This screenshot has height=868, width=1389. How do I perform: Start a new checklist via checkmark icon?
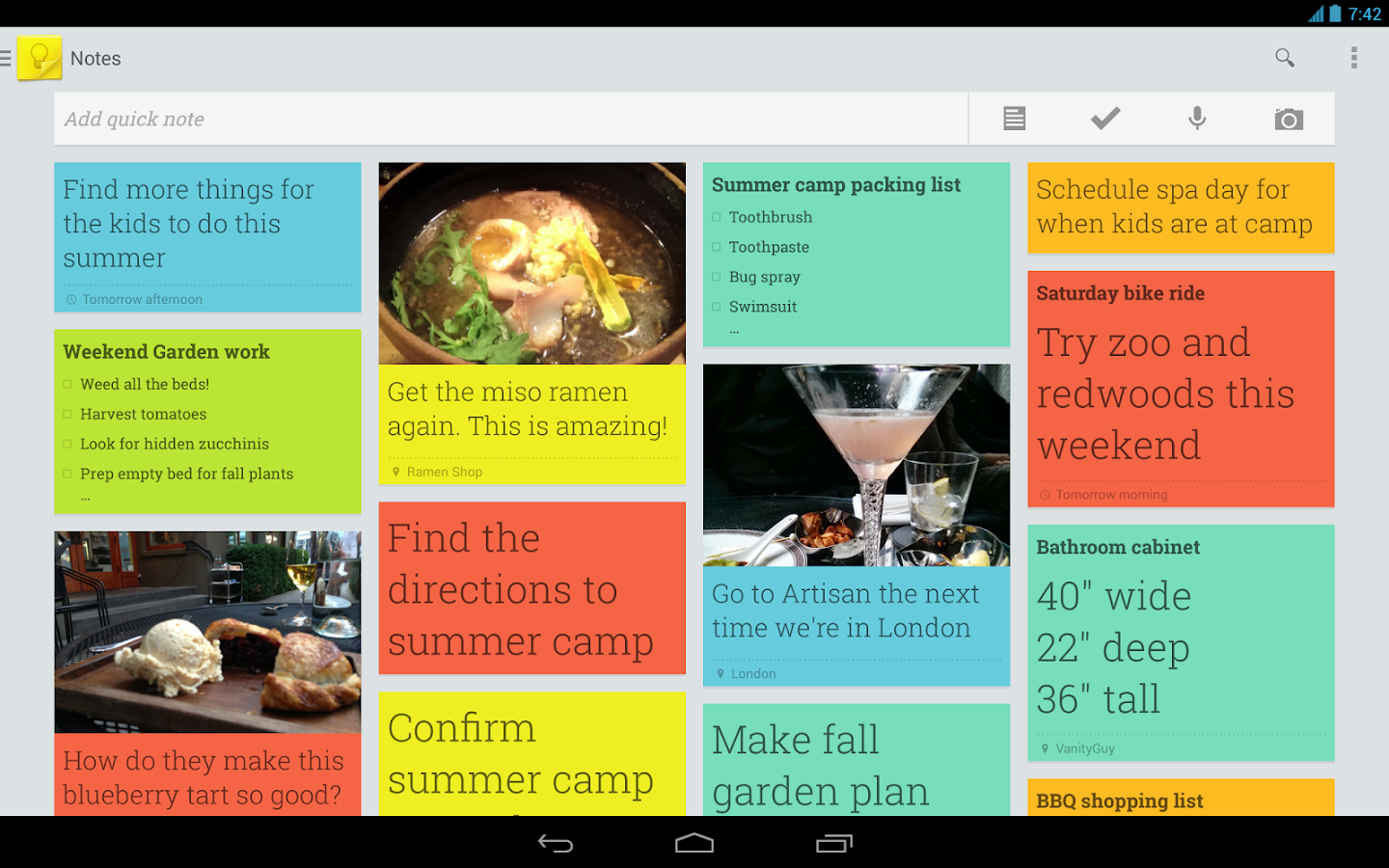coord(1104,119)
